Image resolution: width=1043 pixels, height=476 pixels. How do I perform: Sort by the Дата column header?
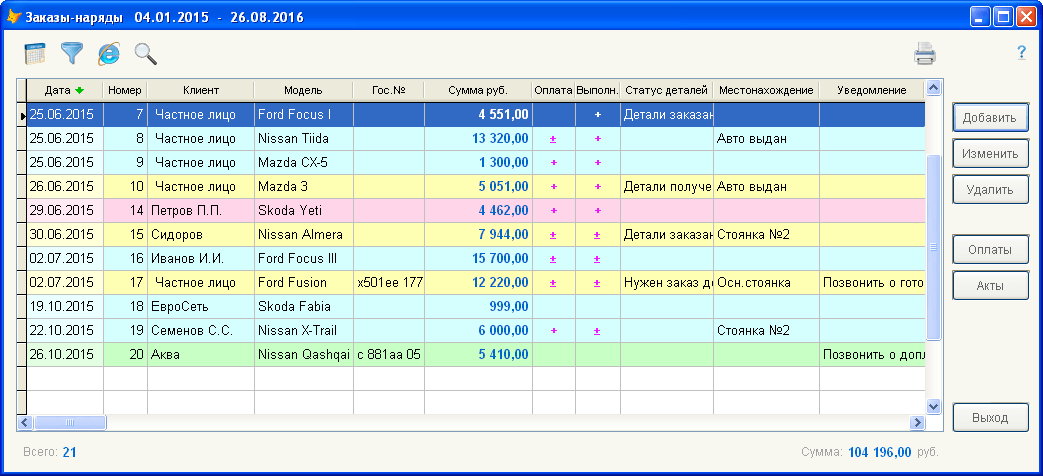65,90
